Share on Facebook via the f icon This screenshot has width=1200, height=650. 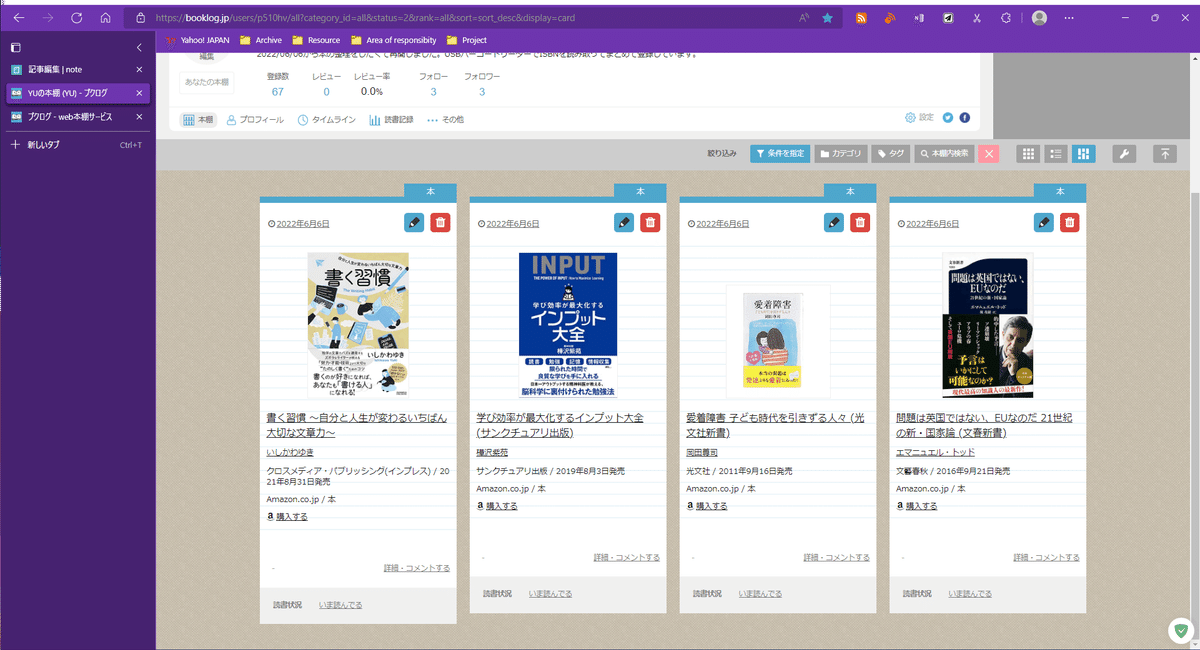coord(965,118)
